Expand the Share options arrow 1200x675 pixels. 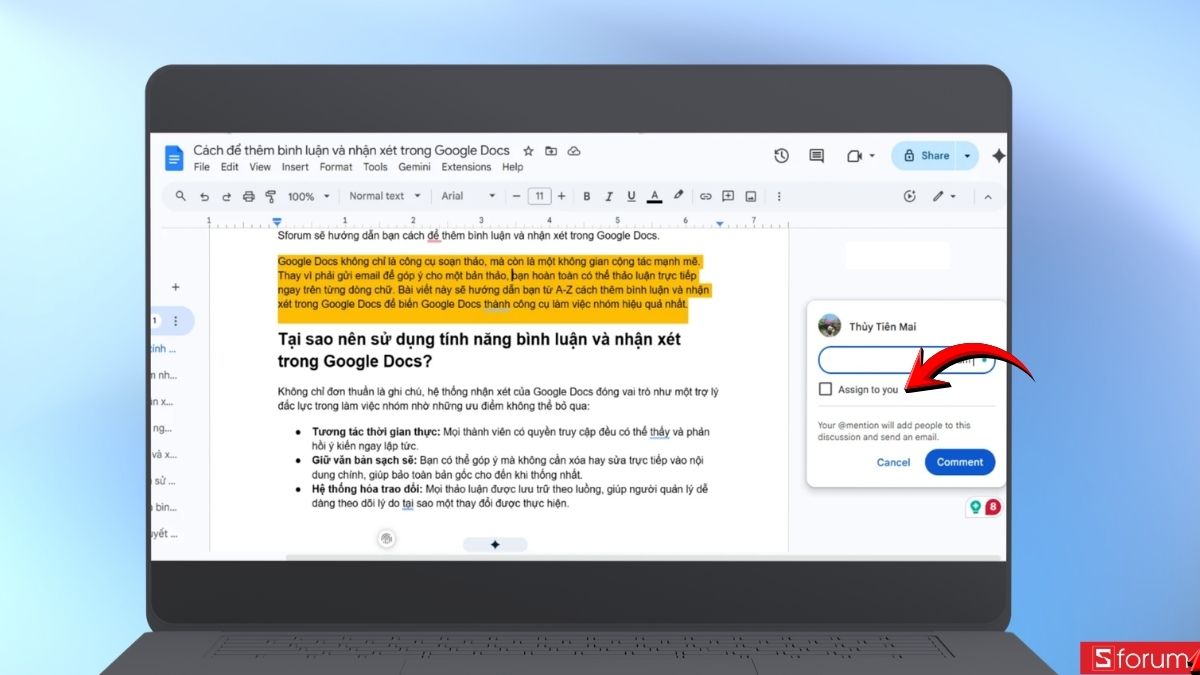[967, 156]
